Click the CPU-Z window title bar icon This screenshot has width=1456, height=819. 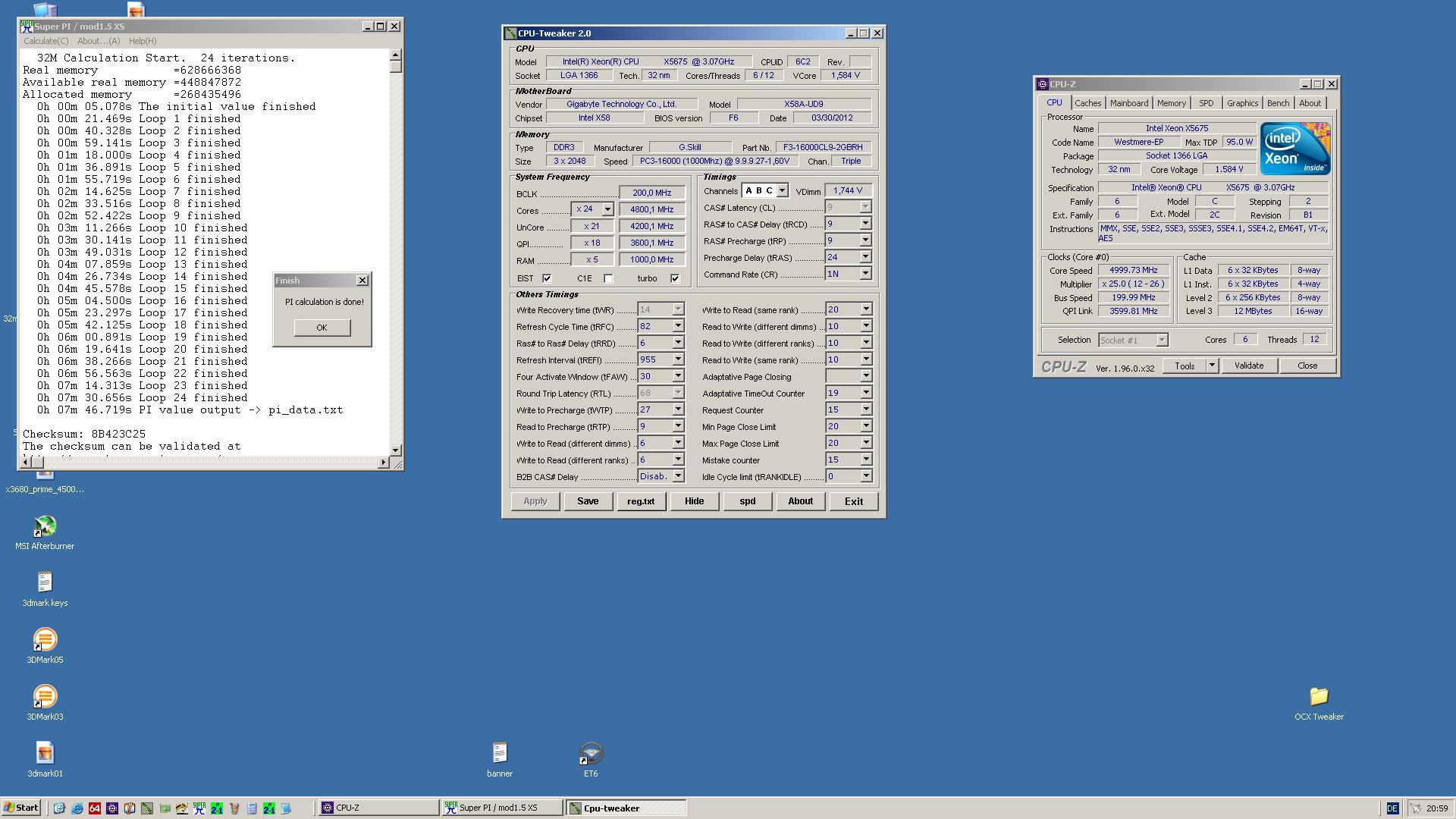(1043, 84)
